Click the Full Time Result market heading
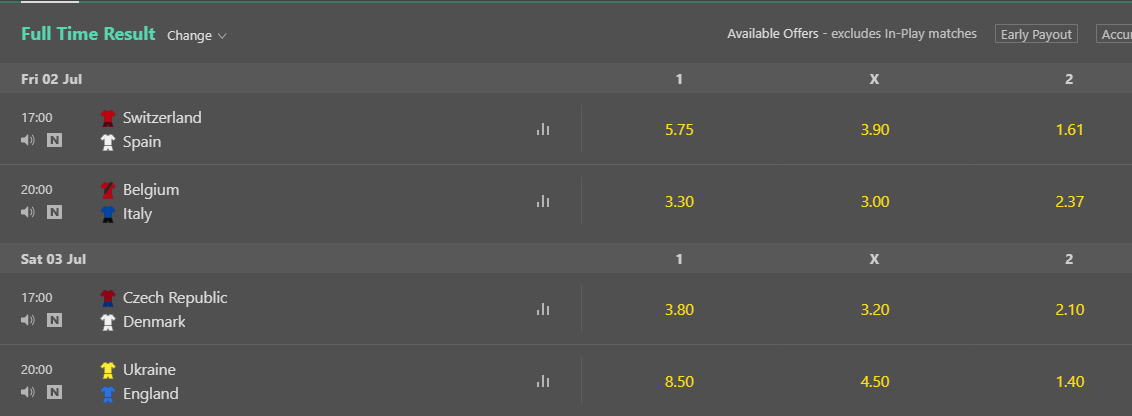Viewport: 1132px width, 416px height. (x=88, y=34)
